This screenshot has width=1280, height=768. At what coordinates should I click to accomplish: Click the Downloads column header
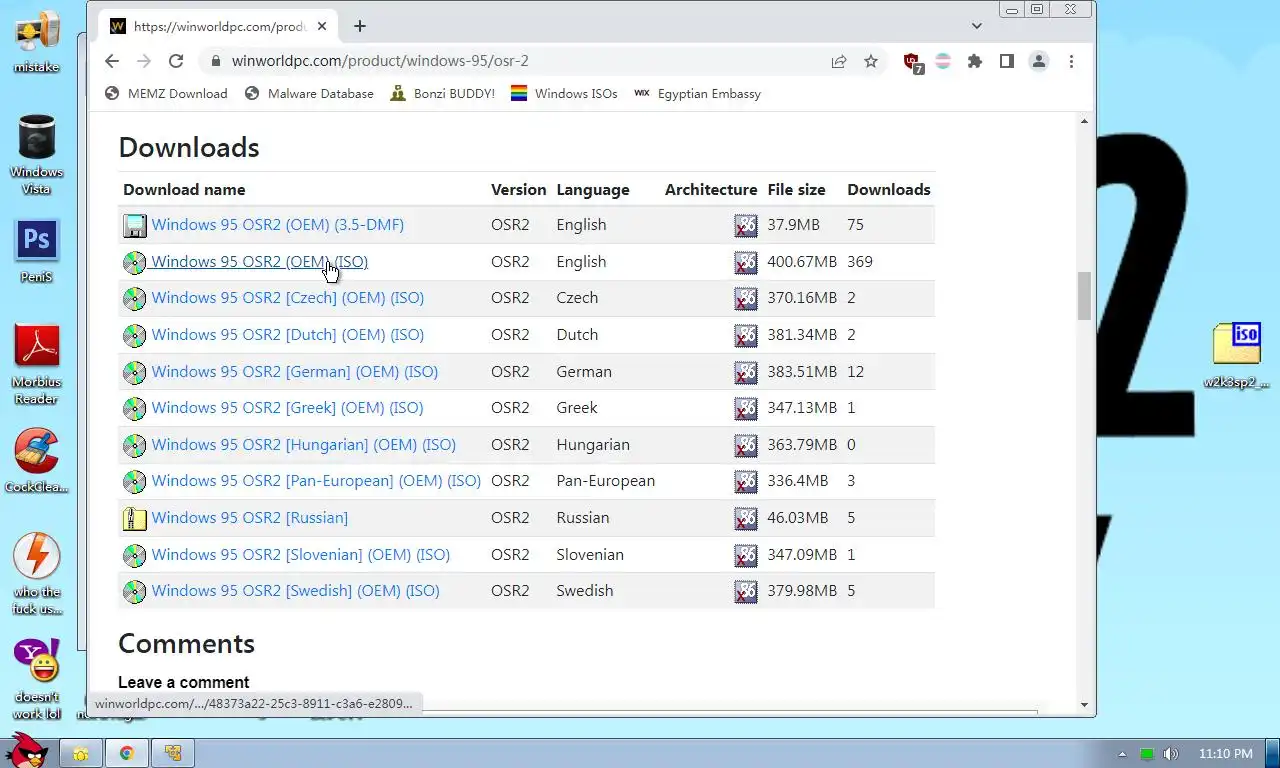889,189
